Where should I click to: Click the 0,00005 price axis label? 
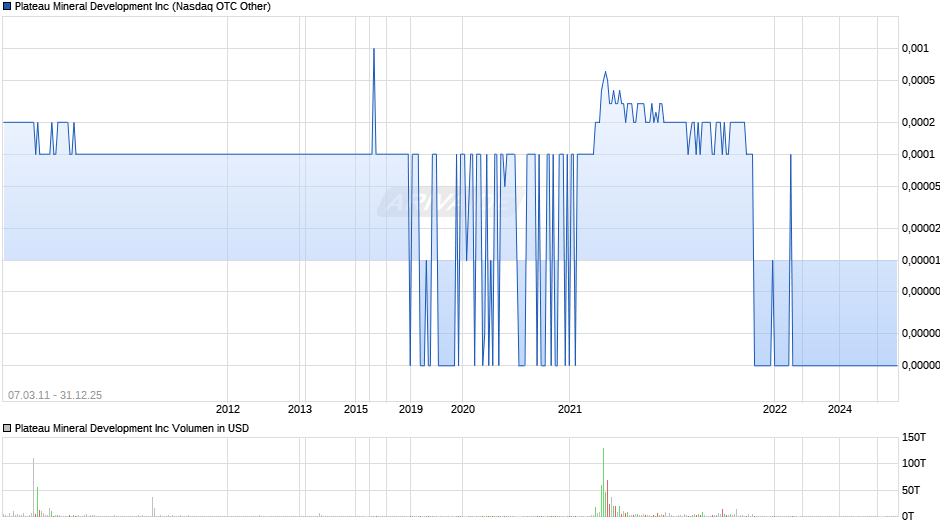click(921, 187)
